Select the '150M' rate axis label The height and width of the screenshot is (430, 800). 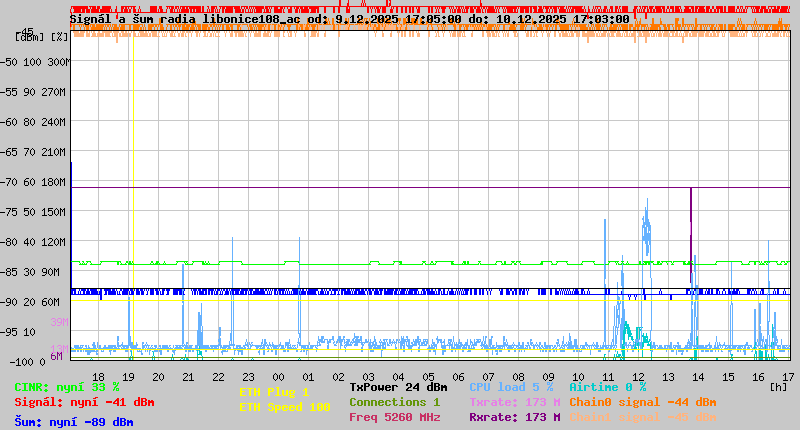(x=56, y=212)
